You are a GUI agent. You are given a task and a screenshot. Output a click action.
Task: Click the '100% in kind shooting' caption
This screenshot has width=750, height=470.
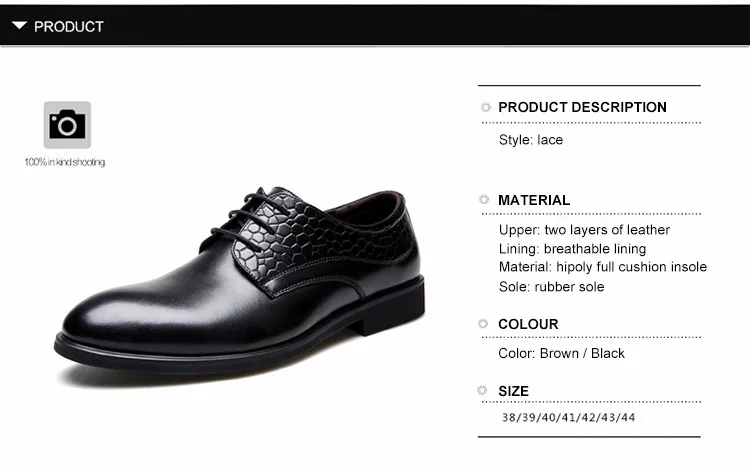coord(65,162)
